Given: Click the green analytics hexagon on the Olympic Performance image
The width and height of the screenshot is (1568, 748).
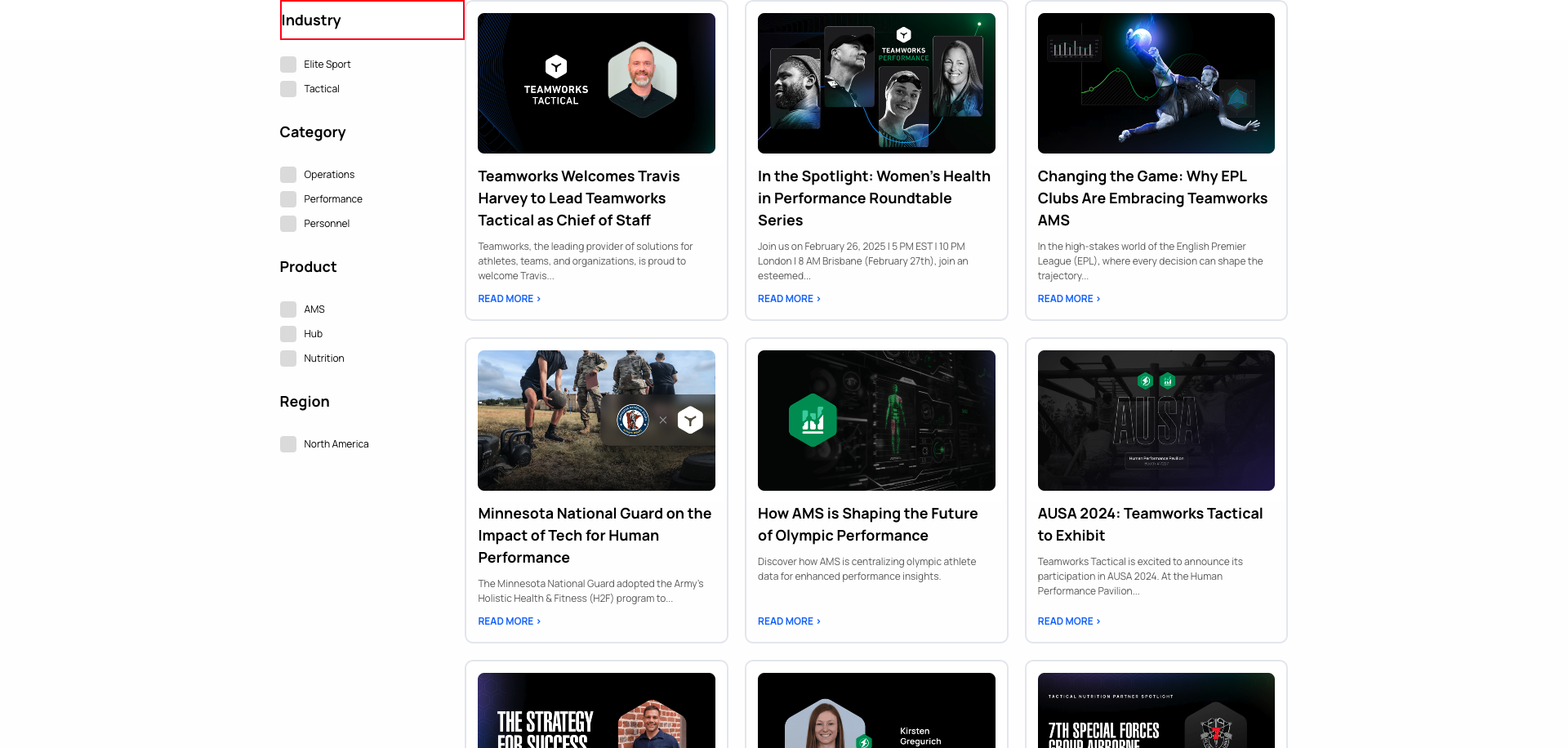Looking at the screenshot, I should pyautogui.click(x=812, y=420).
